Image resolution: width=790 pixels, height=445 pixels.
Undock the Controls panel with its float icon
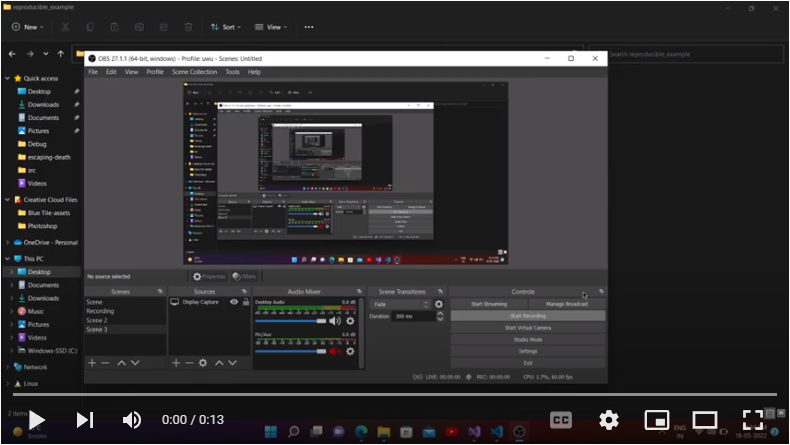601,291
